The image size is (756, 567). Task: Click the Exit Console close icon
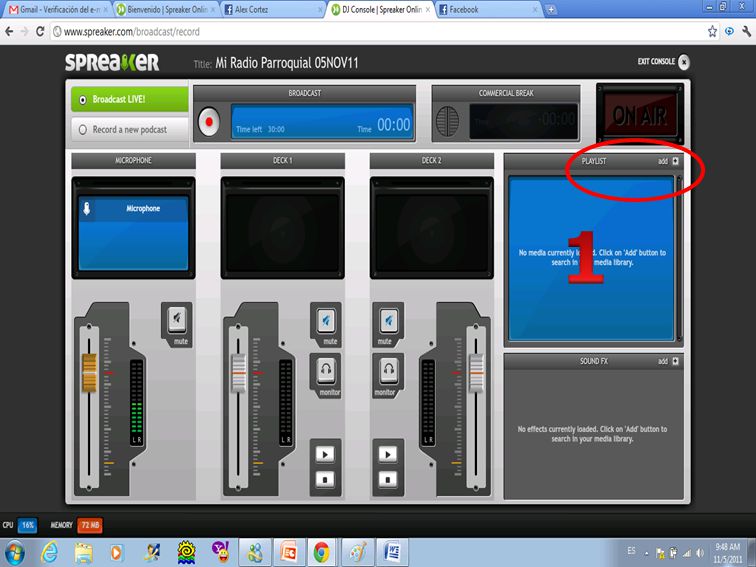[684, 62]
